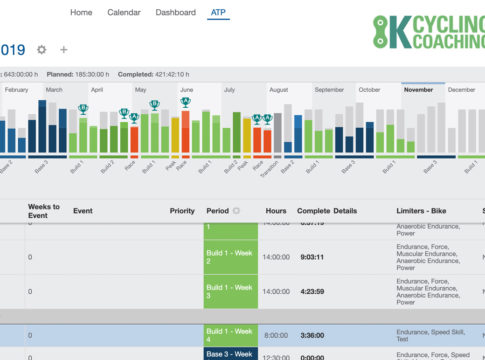Click the tall orange June race bar
The width and height of the screenshot is (485, 360).
pyautogui.click(x=186, y=132)
